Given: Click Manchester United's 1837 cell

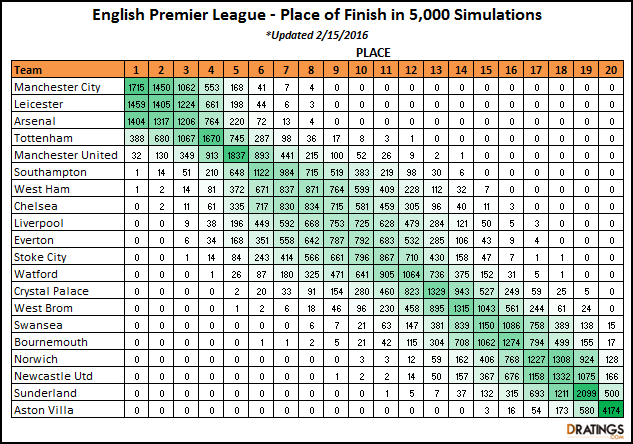Looking at the screenshot, I should click(236, 155).
